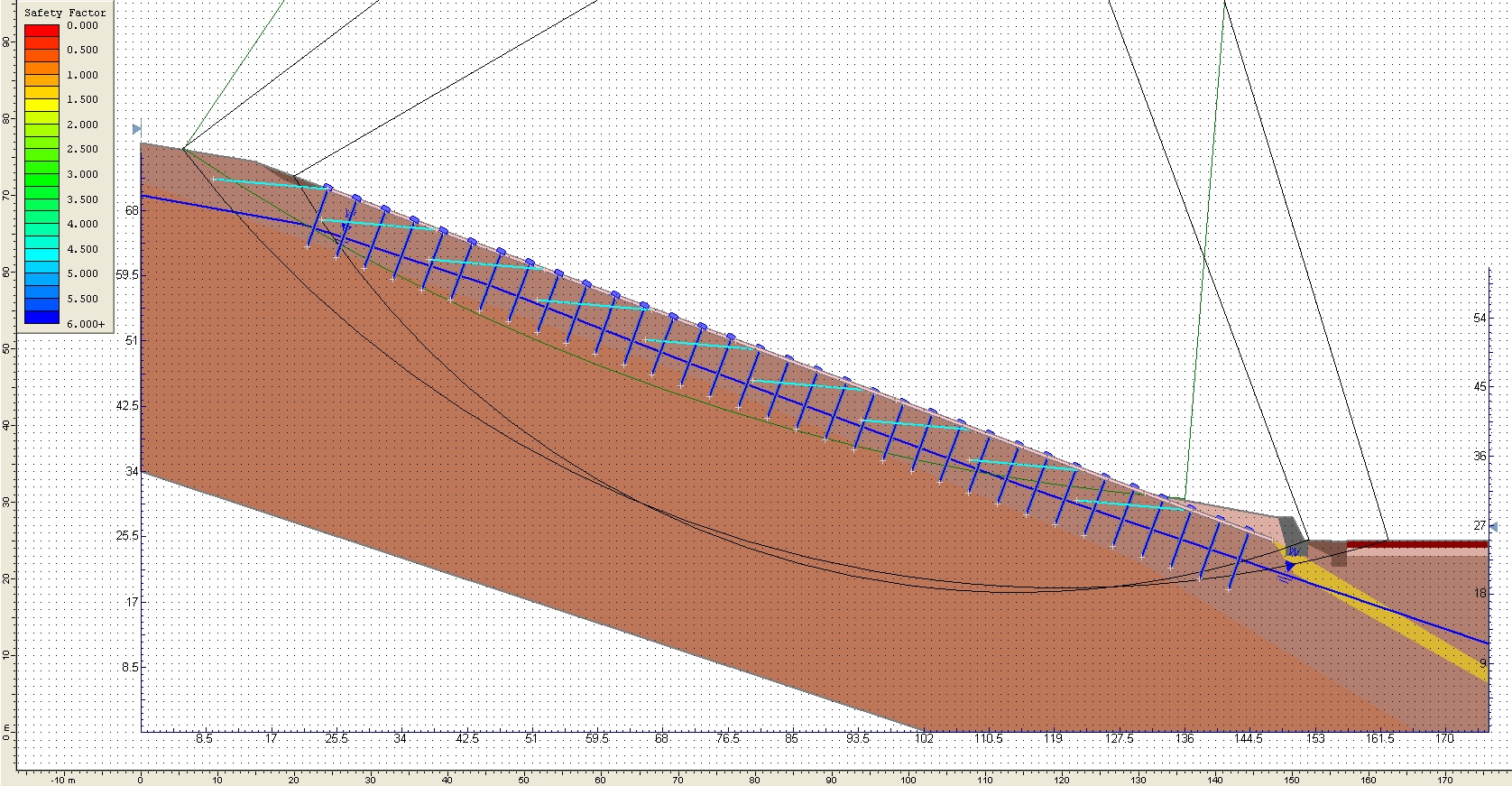
Task: Click the Safety Factor legend title
Action: click(x=65, y=13)
